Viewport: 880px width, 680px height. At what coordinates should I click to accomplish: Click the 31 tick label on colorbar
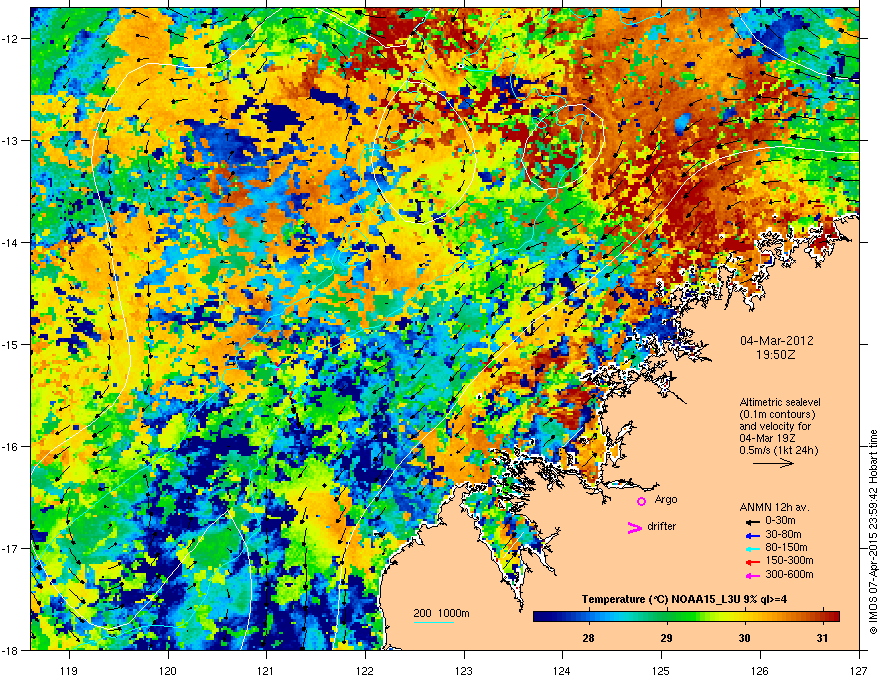pyautogui.click(x=822, y=638)
